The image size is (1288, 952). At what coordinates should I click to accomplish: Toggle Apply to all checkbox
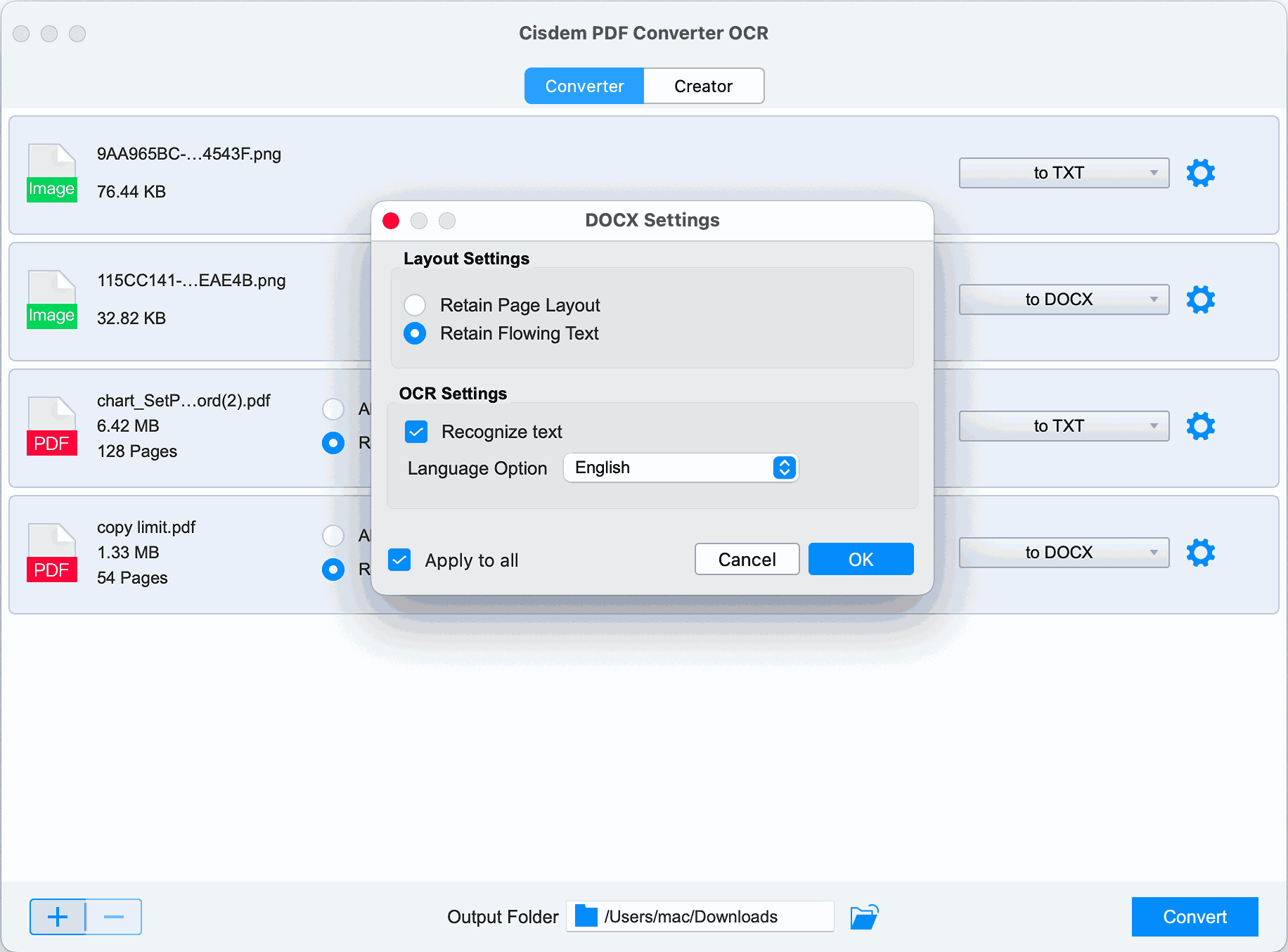pos(399,560)
